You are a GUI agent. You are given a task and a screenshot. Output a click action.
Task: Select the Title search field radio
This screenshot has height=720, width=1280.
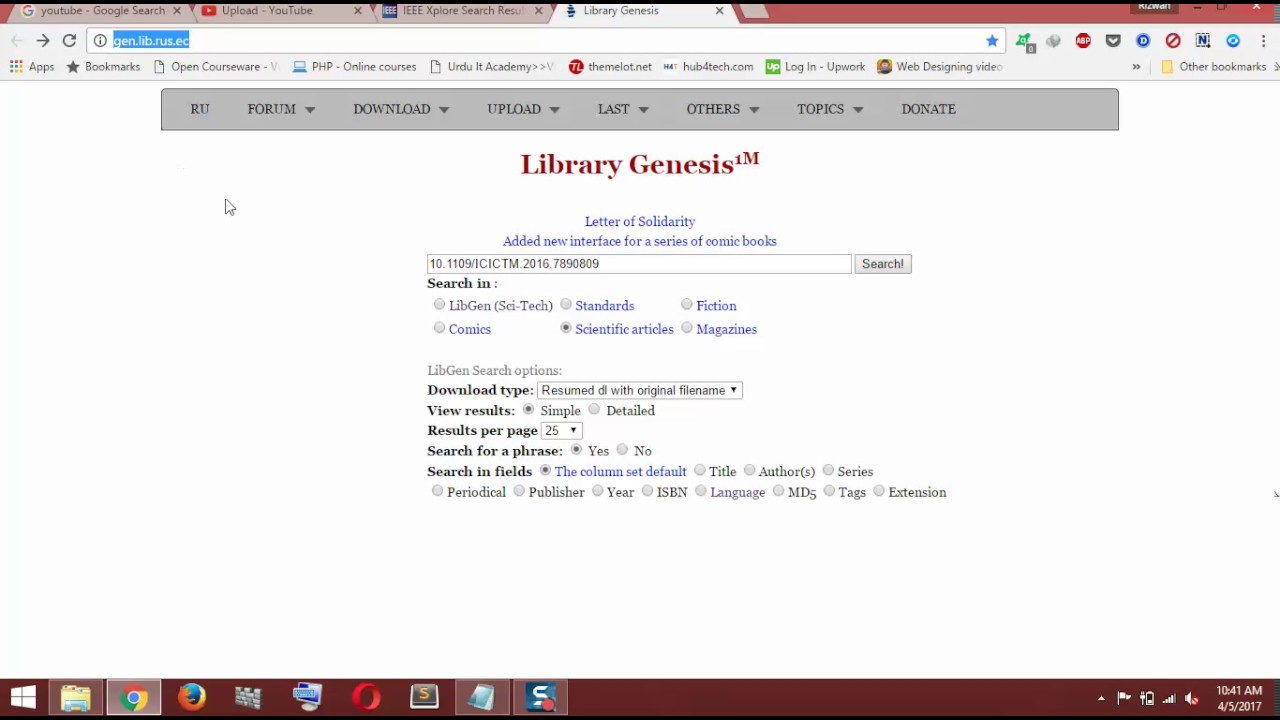(700, 470)
